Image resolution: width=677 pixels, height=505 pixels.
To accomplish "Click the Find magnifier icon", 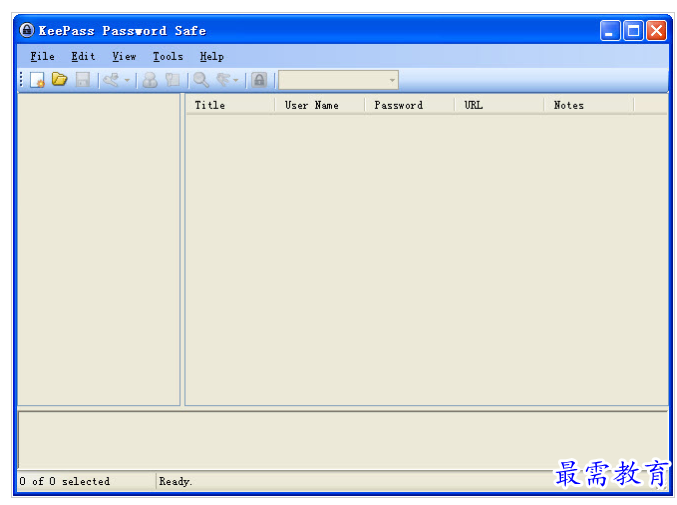I will 201,80.
